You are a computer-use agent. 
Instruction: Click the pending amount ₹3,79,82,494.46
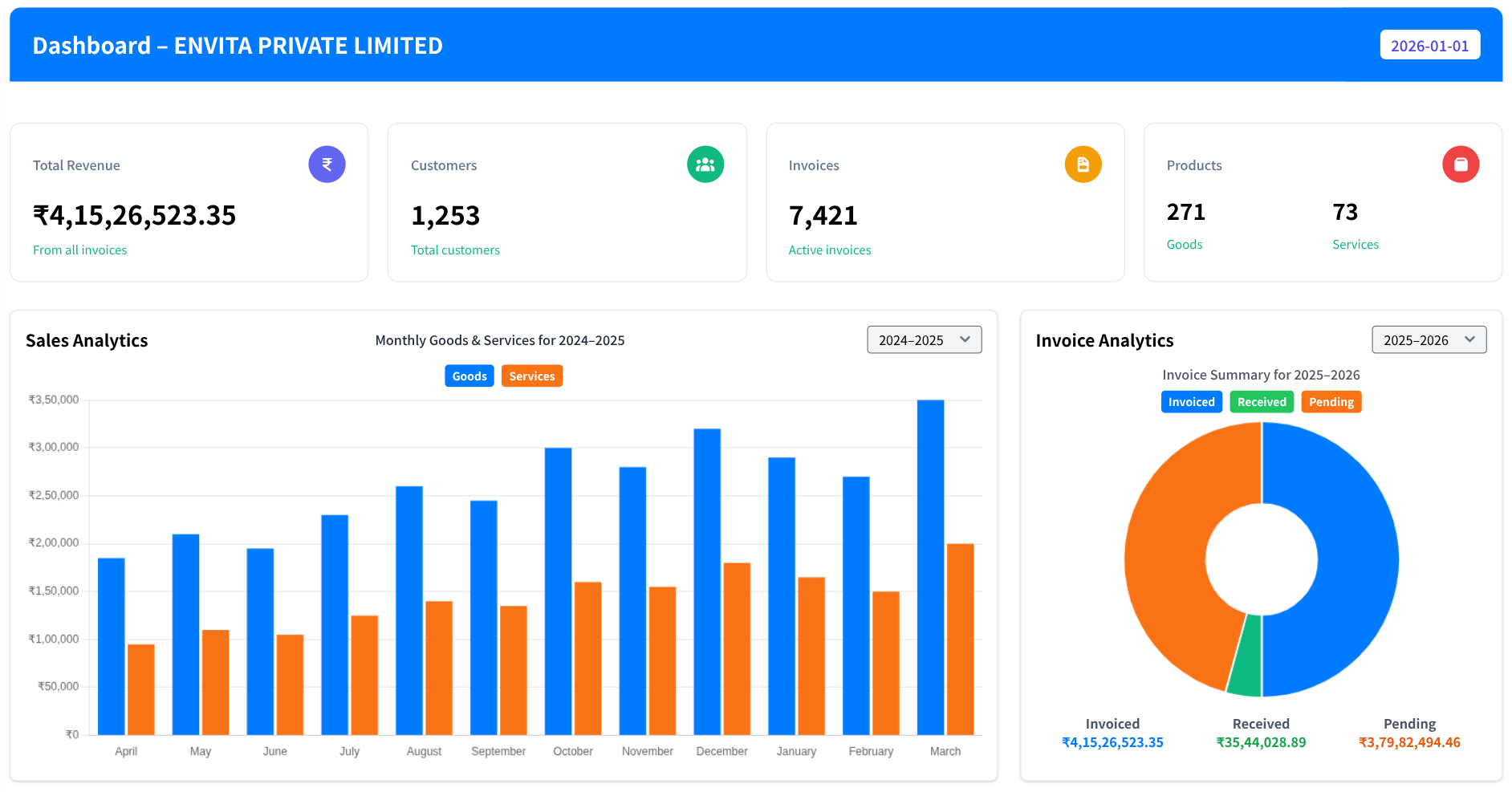click(x=1409, y=743)
